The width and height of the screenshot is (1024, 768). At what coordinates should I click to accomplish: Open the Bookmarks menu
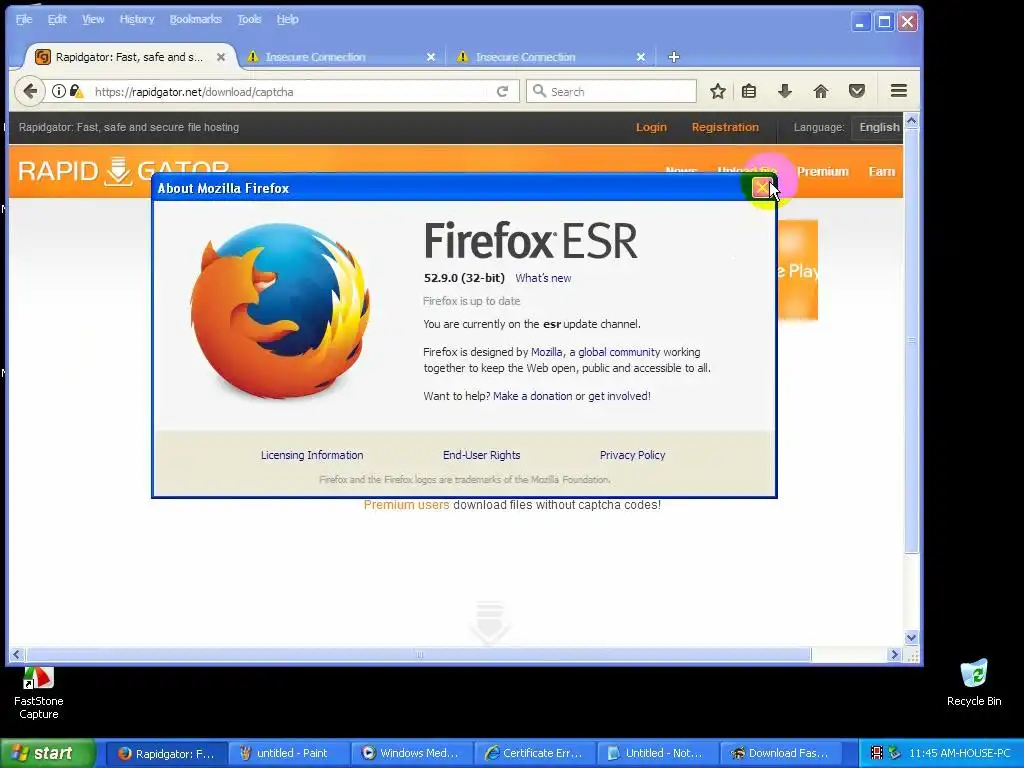(x=196, y=20)
